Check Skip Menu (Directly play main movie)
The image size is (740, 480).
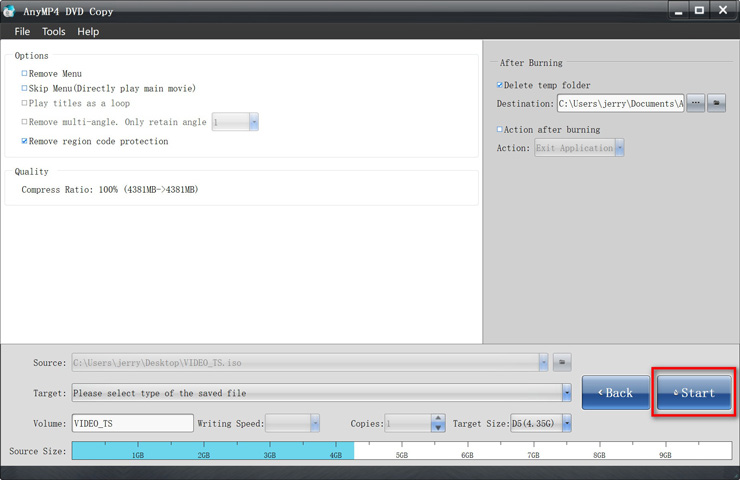point(25,89)
